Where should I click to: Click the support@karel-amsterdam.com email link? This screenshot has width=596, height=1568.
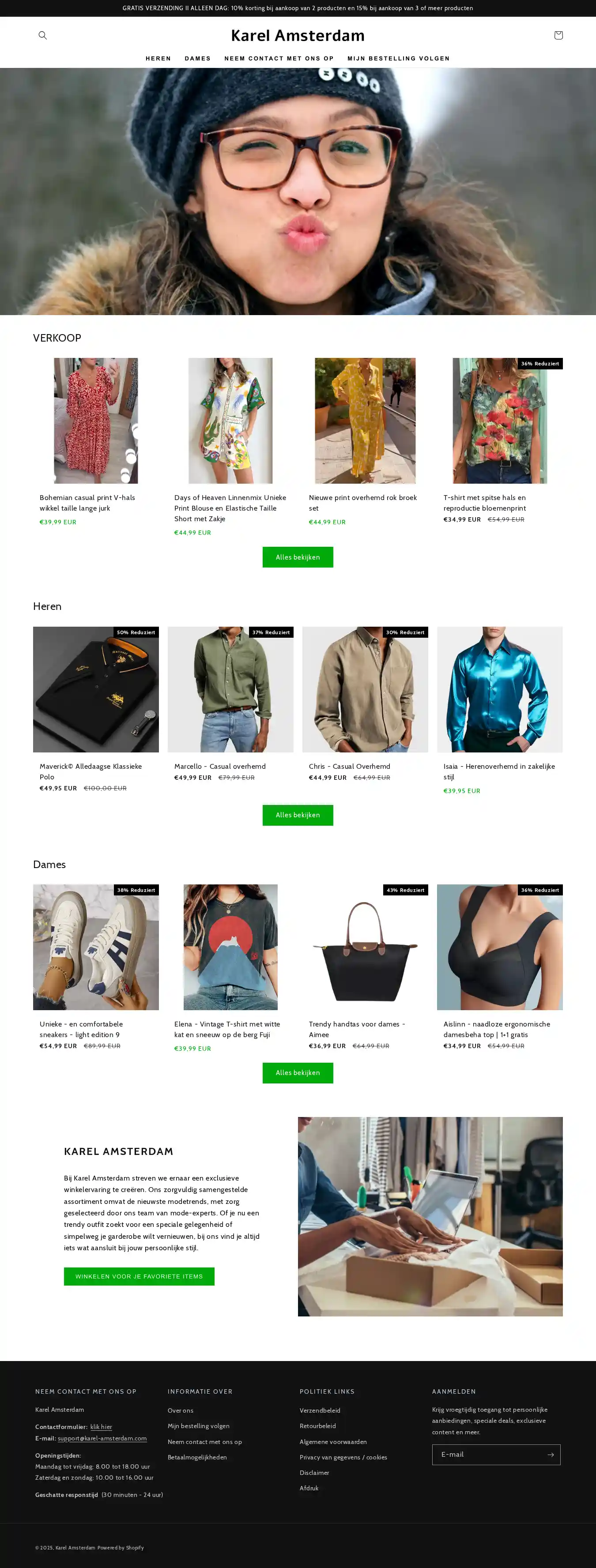102,1438
